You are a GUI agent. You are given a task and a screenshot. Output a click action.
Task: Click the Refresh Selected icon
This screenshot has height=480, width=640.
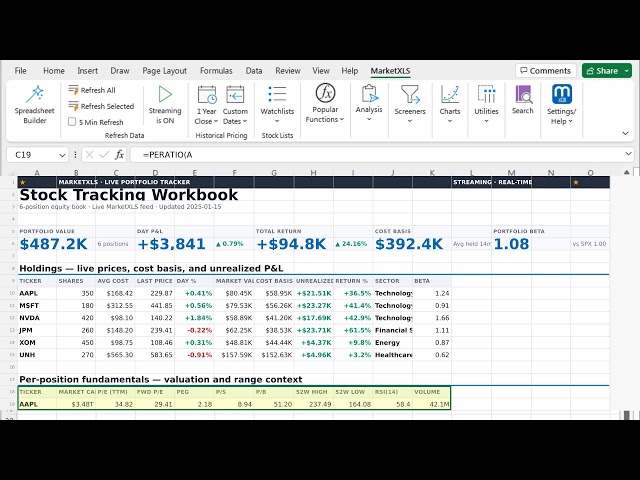coord(73,106)
